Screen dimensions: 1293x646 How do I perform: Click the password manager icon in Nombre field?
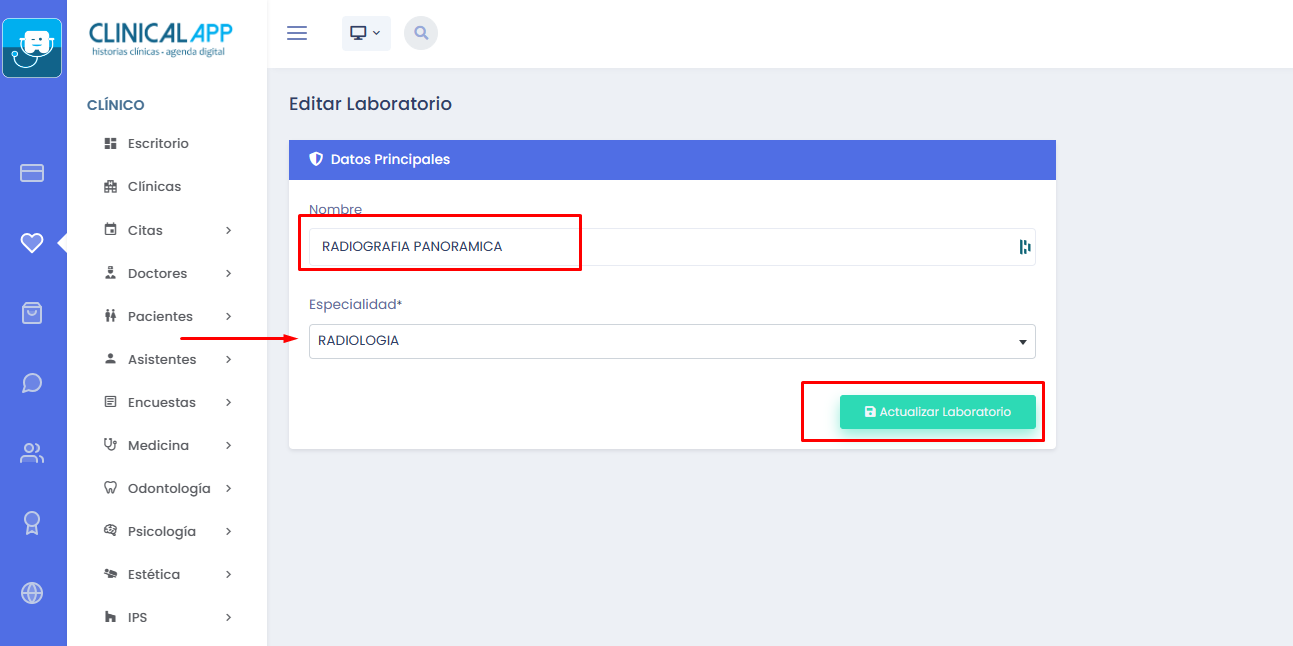1024,247
